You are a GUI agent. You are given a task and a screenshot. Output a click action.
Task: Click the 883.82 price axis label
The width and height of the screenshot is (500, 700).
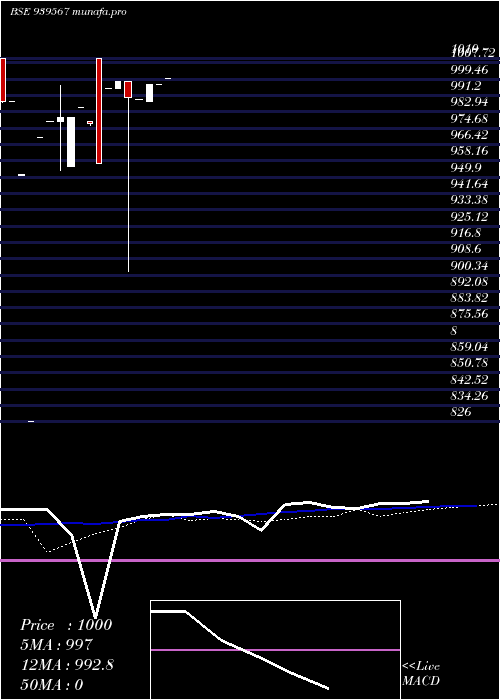(x=469, y=298)
